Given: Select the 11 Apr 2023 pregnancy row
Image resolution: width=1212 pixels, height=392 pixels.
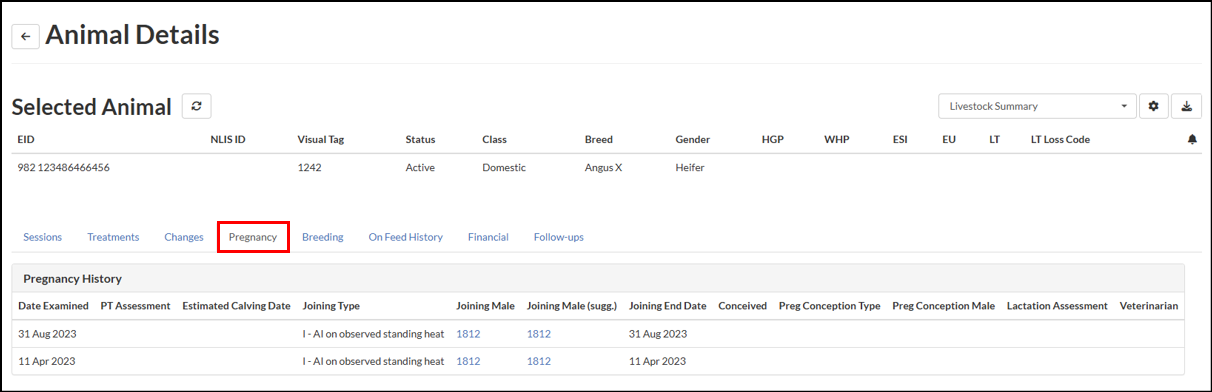Looking at the screenshot, I should (x=598, y=361).
